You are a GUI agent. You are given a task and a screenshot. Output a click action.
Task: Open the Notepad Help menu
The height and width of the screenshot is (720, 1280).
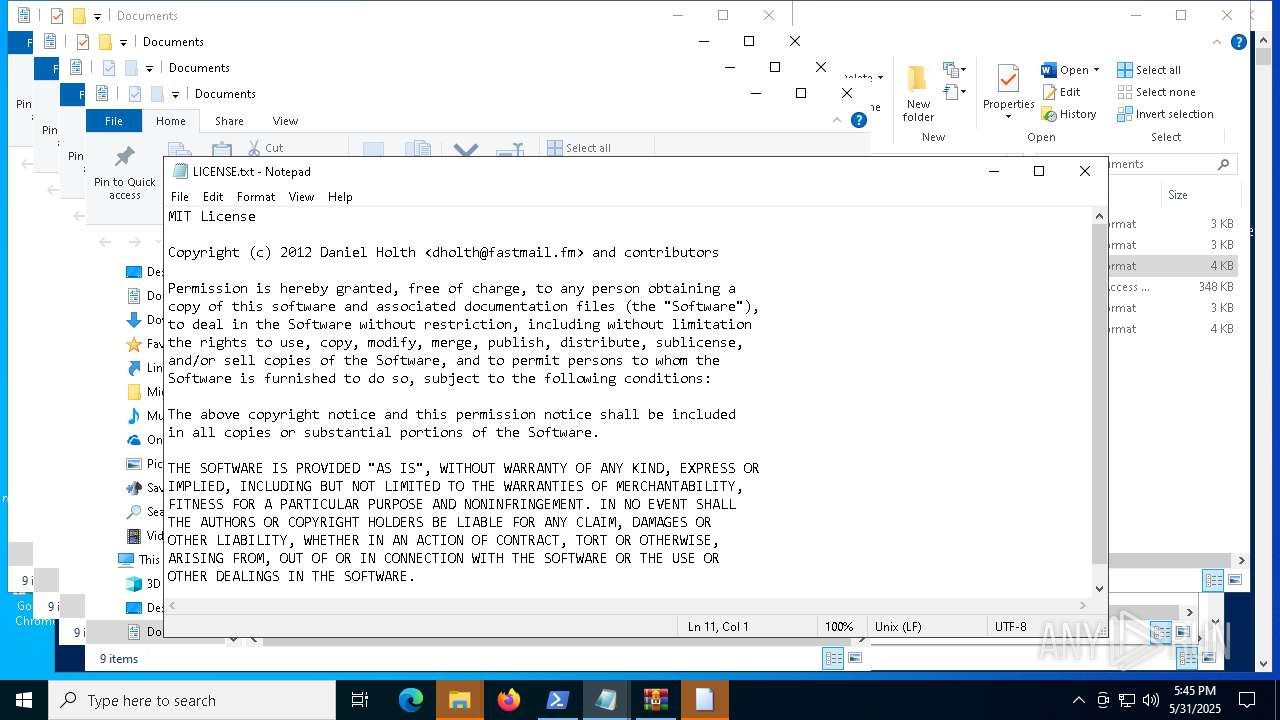pyautogui.click(x=340, y=197)
